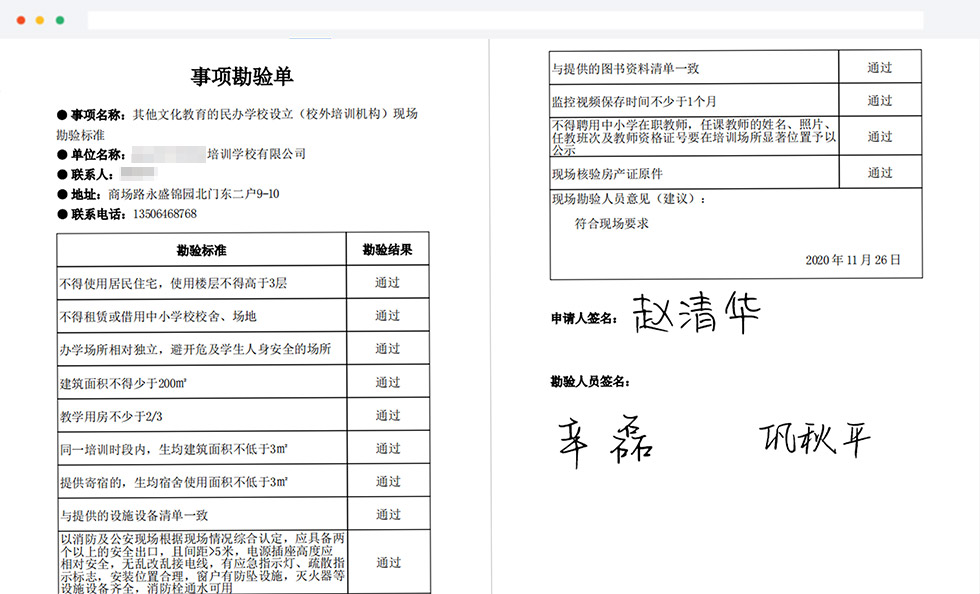Click the handwritten signature ending in 秋平
The width and height of the screenshot is (980, 594).
pos(815,438)
